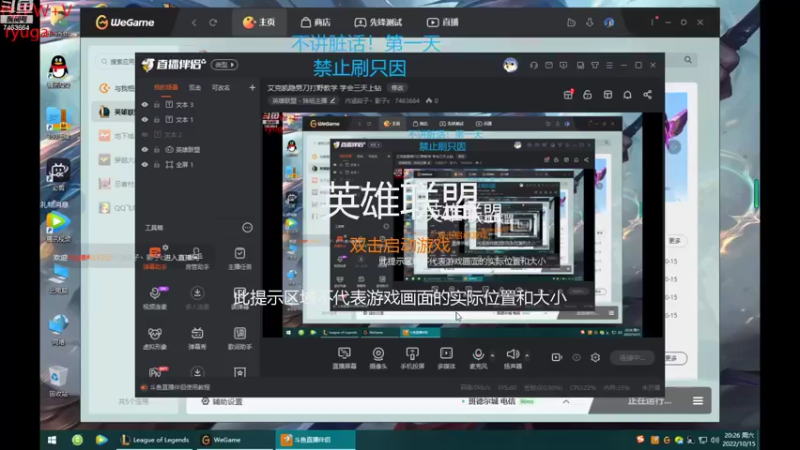Toggle the lock on 文本 3 layer
The width and height of the screenshot is (800, 450).
click(x=157, y=105)
